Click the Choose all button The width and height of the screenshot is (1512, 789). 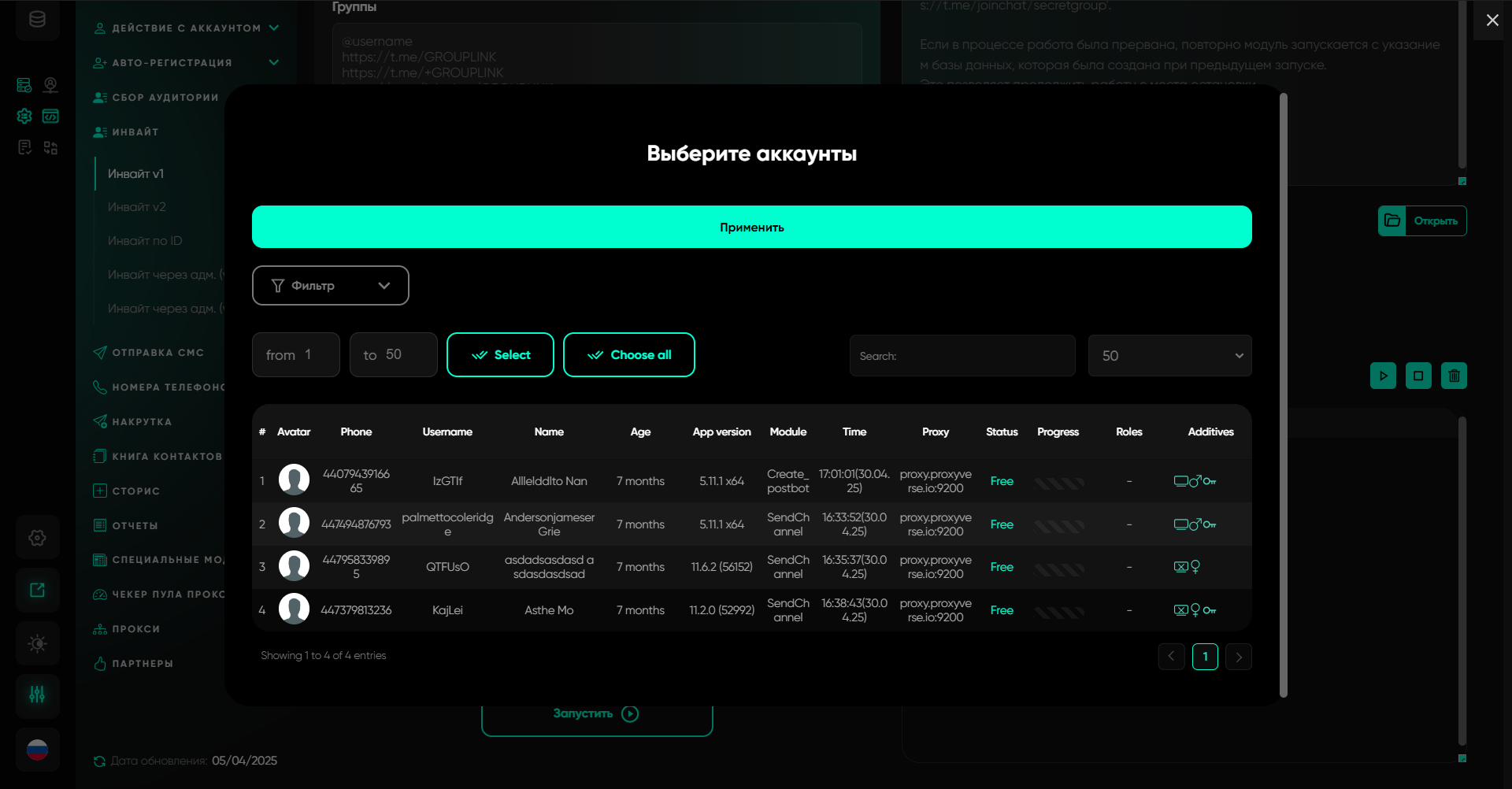coord(628,355)
